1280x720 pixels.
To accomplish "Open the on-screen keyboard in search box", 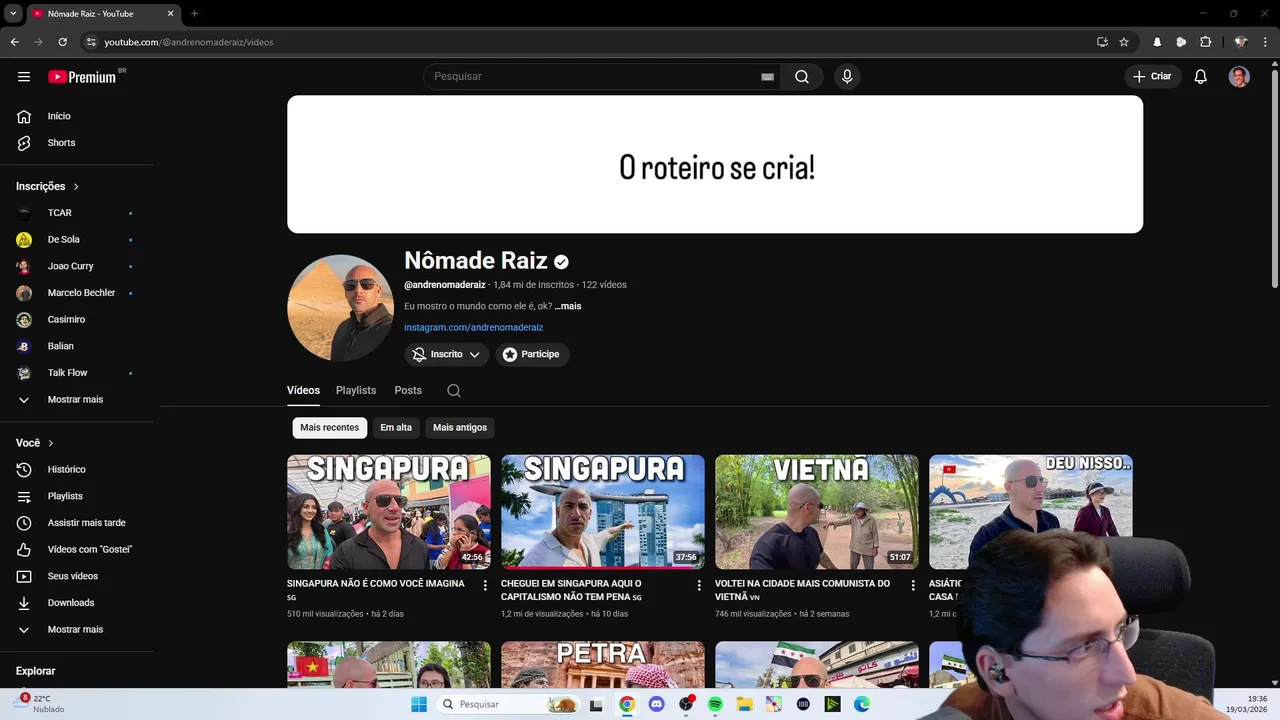I will tap(767, 77).
